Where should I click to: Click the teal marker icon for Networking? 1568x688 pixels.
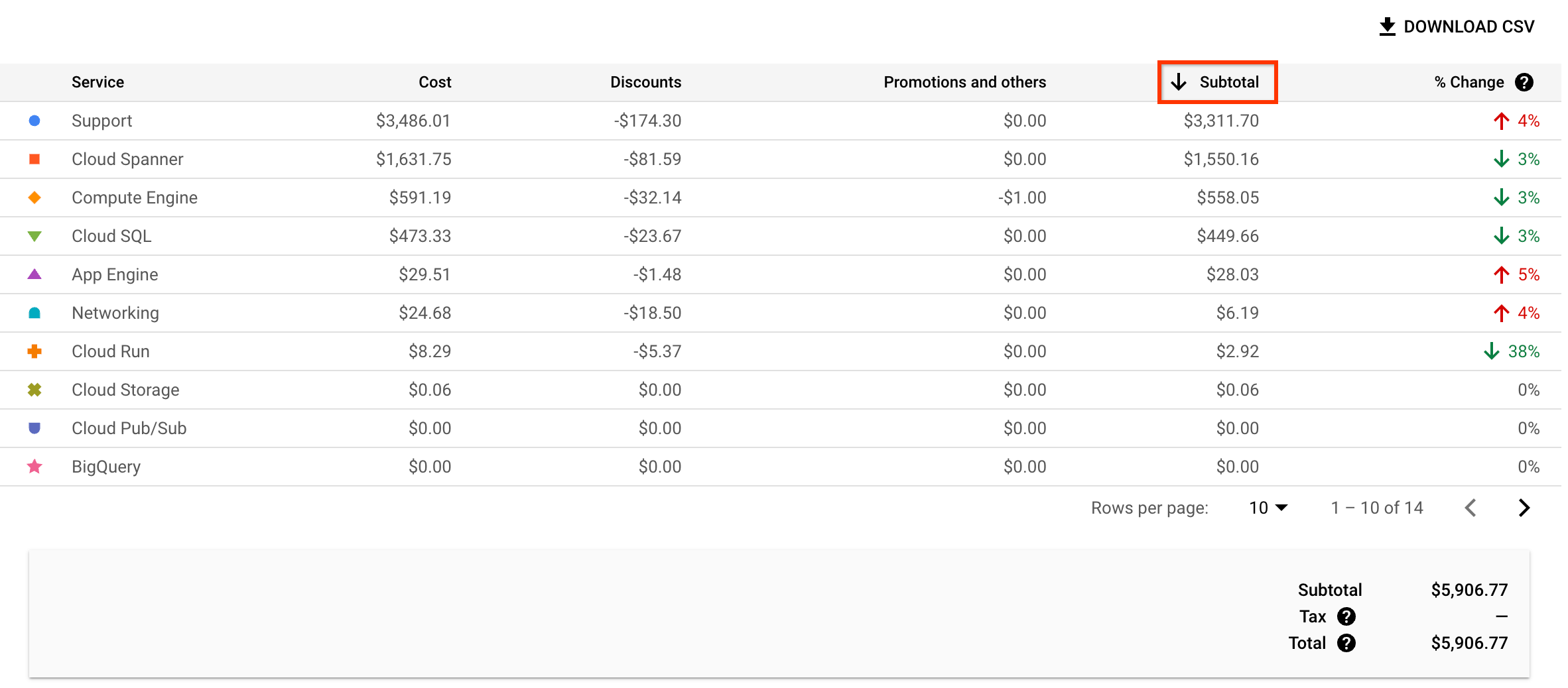click(34, 313)
